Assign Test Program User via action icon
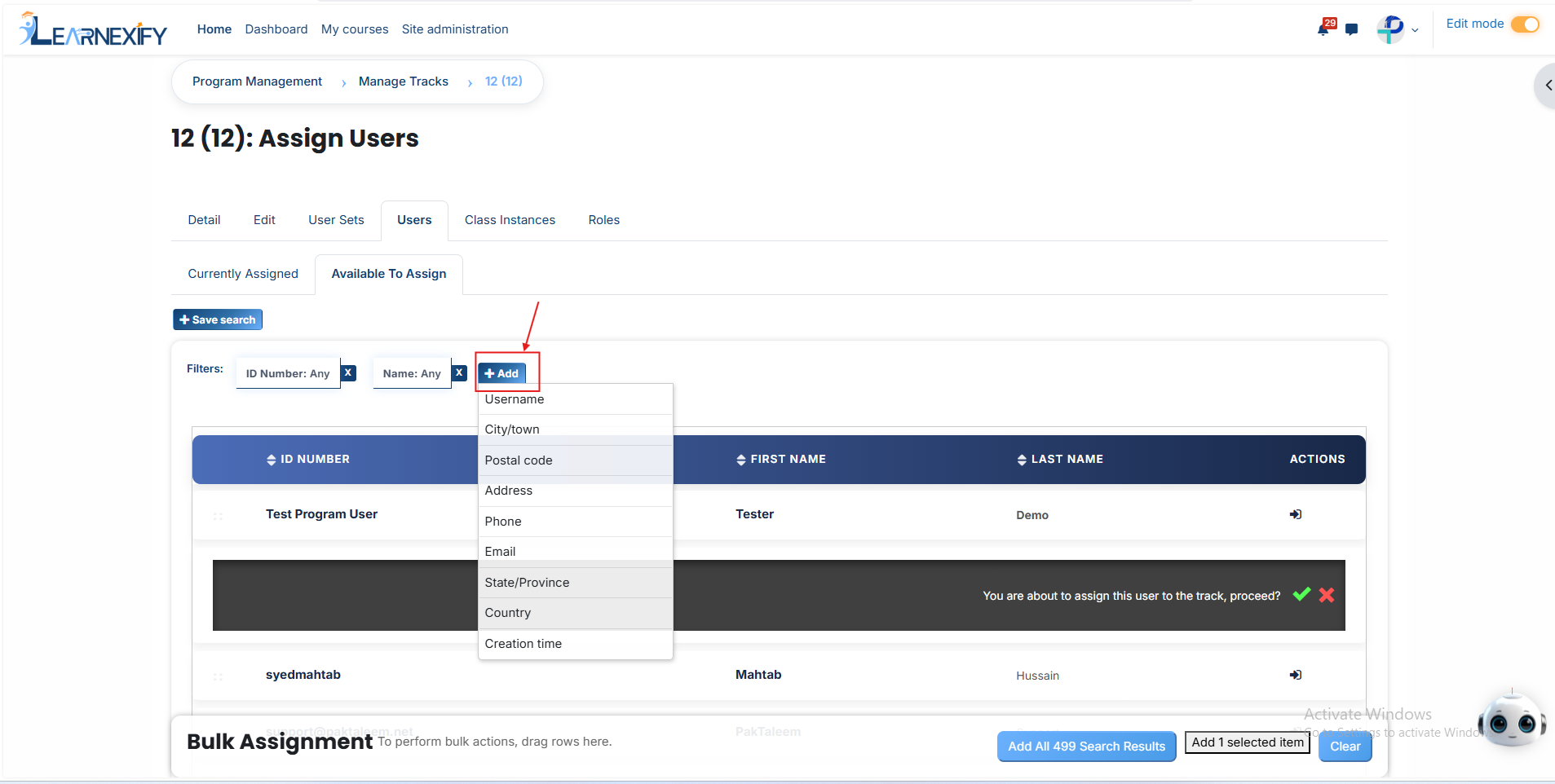1555x784 pixels. 1296,514
